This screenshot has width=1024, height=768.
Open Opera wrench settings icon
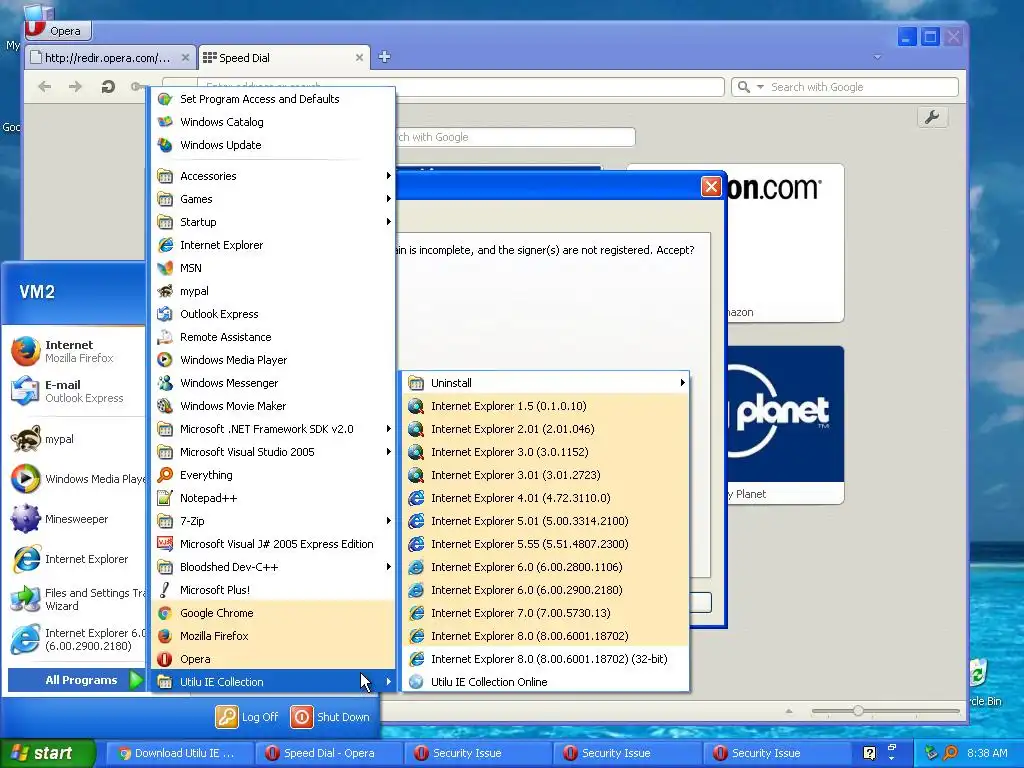pos(932,118)
